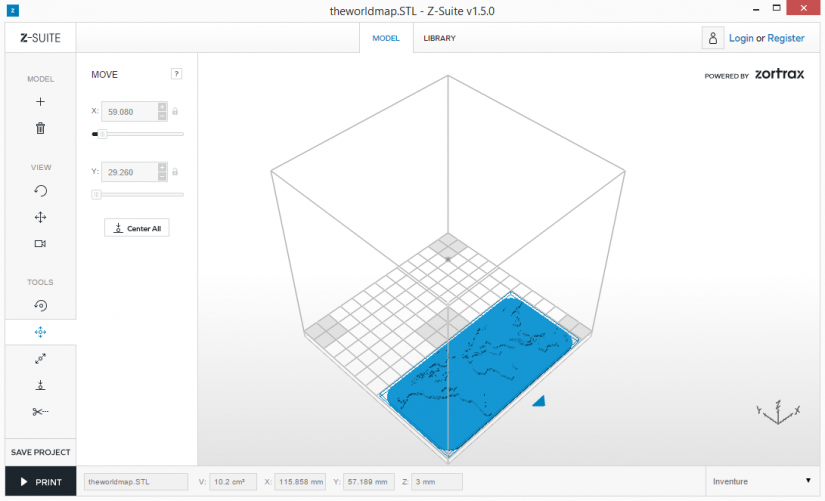Select the Split scissors tool
Viewport: 825px width, 501px height.
(x=41, y=412)
